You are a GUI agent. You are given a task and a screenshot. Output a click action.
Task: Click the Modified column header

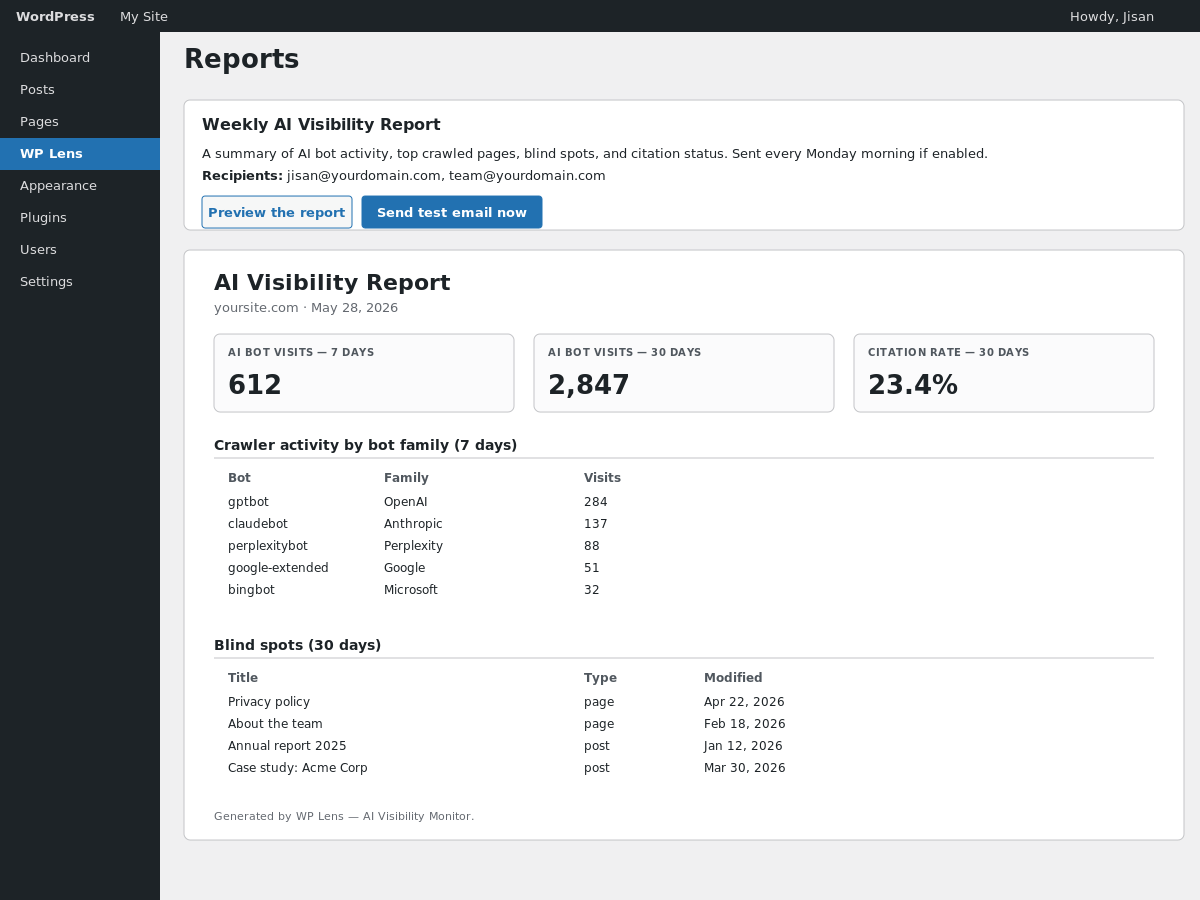click(x=733, y=678)
